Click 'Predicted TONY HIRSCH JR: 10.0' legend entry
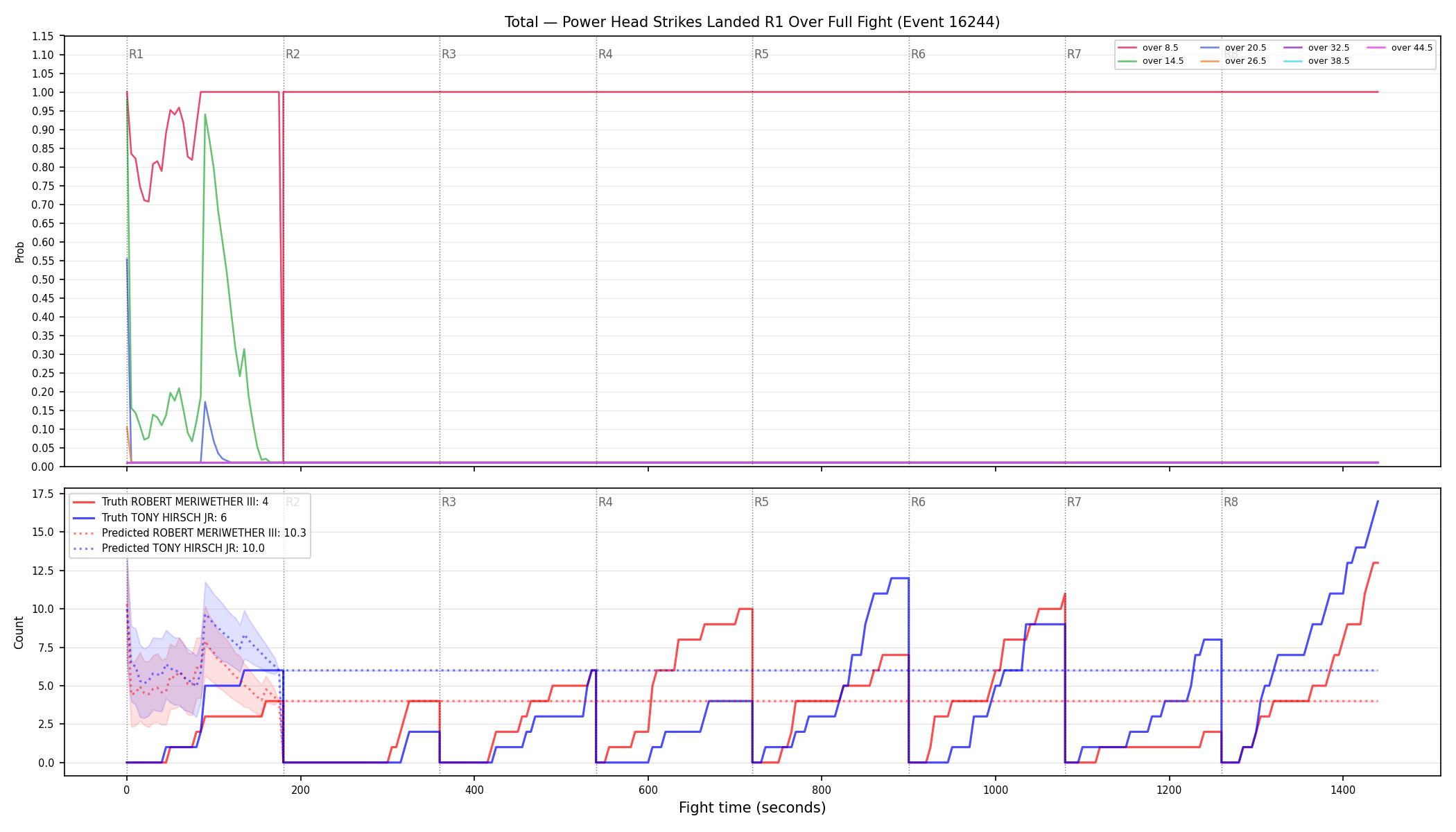This screenshot has height=832, width=1456. (183, 548)
